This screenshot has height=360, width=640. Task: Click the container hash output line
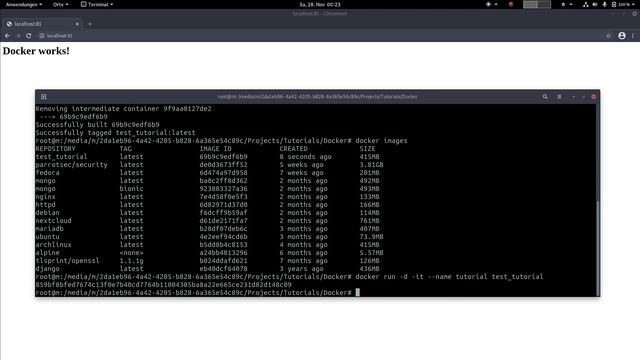pos(163,284)
